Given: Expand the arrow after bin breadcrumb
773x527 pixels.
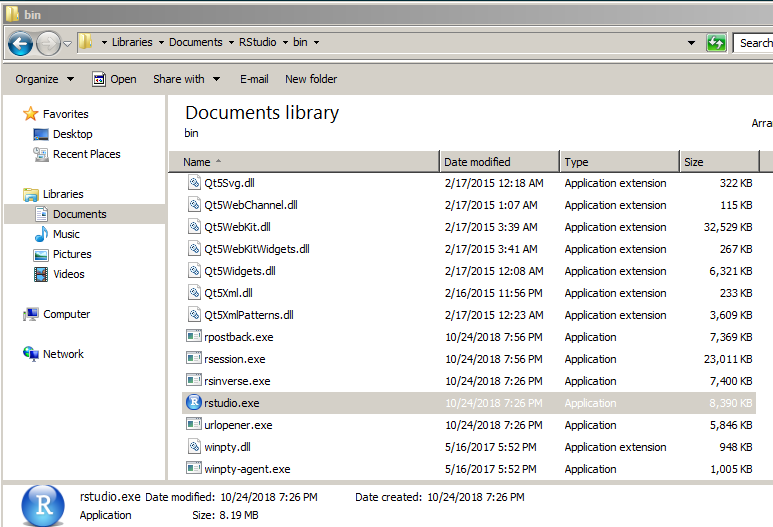Looking at the screenshot, I should click(316, 42).
